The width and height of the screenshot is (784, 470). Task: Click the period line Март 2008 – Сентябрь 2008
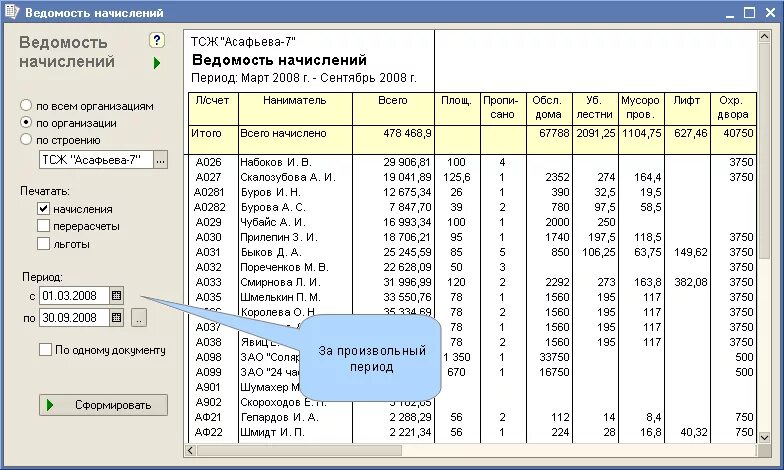pos(304,78)
